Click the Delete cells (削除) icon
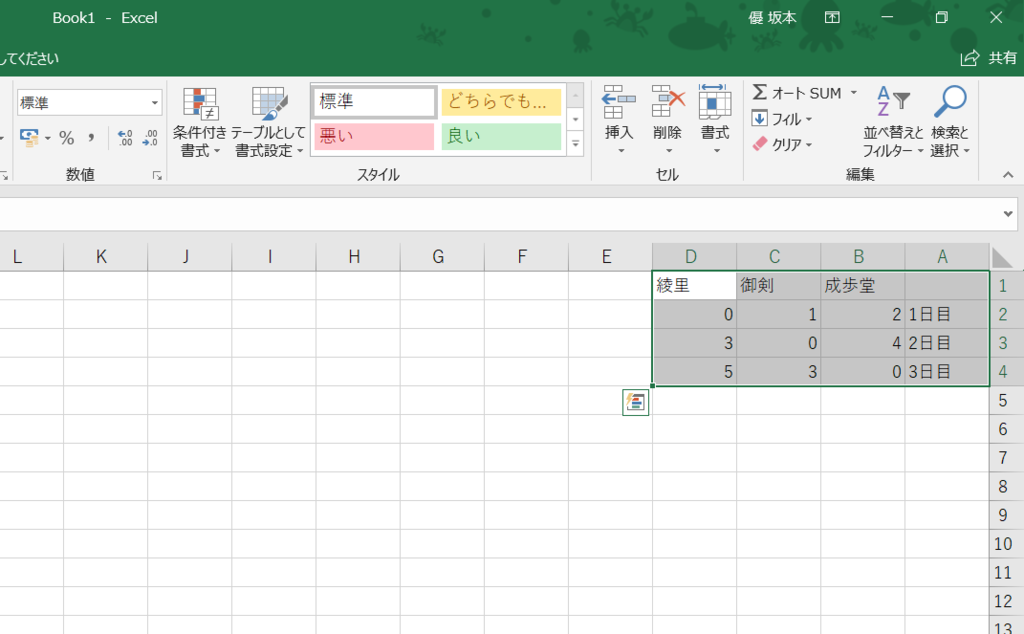The height and width of the screenshot is (634, 1024). (667, 103)
